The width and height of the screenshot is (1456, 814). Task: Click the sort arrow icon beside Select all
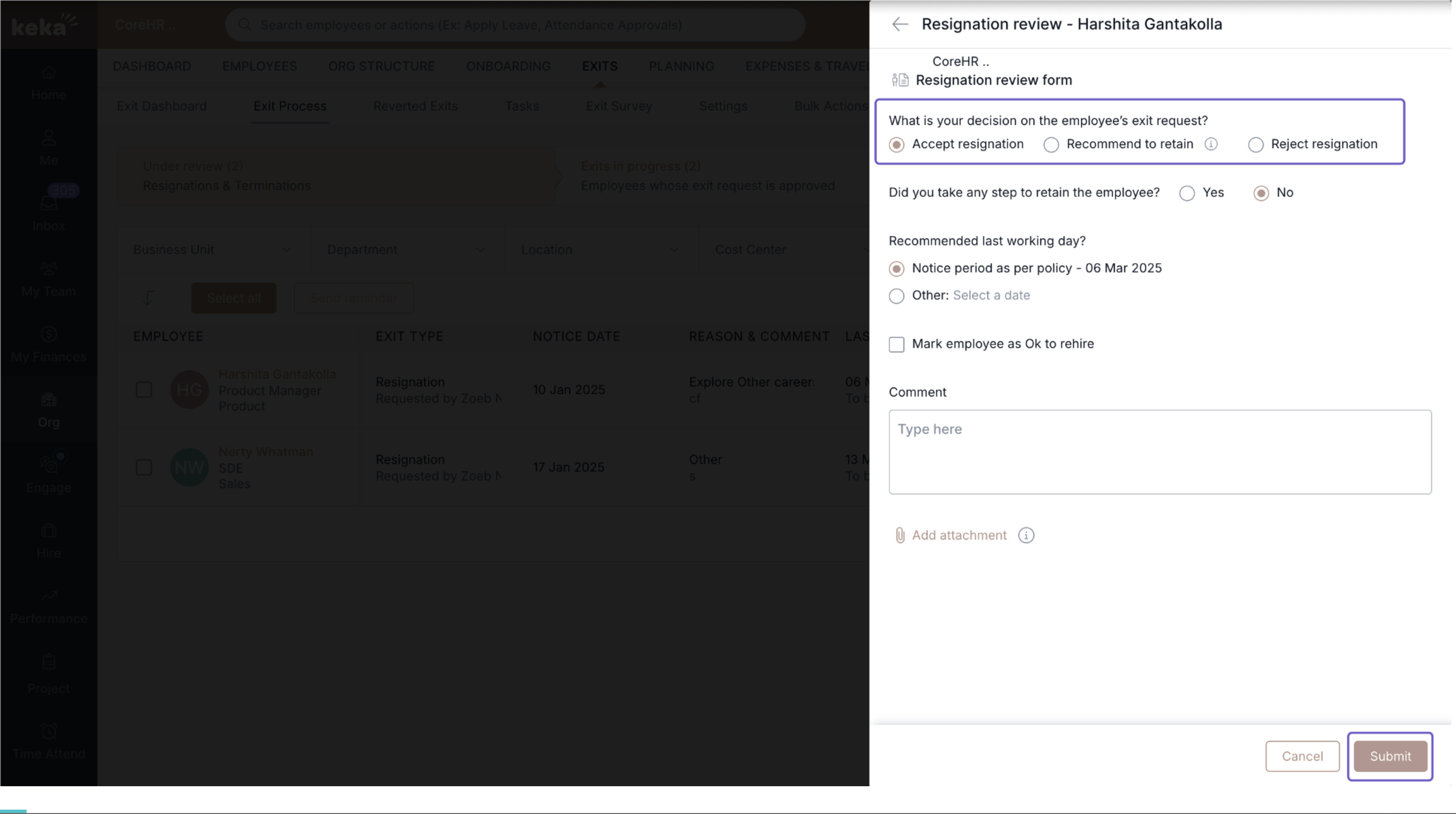(x=149, y=298)
